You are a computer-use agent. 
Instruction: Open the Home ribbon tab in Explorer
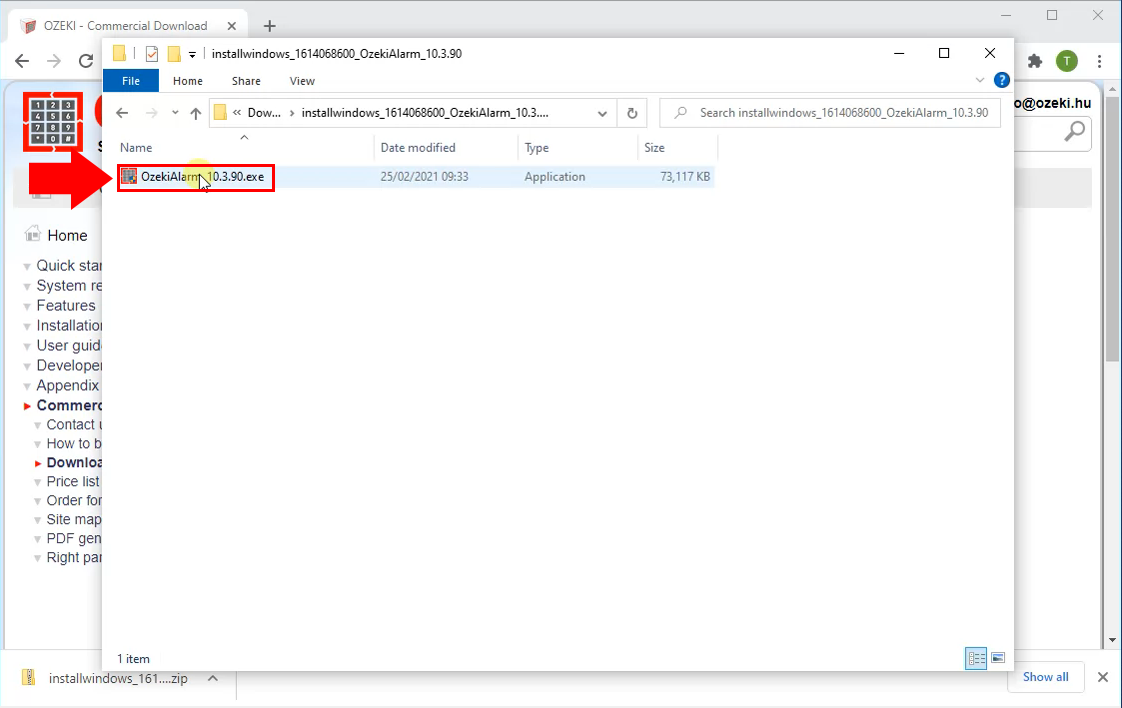click(187, 81)
